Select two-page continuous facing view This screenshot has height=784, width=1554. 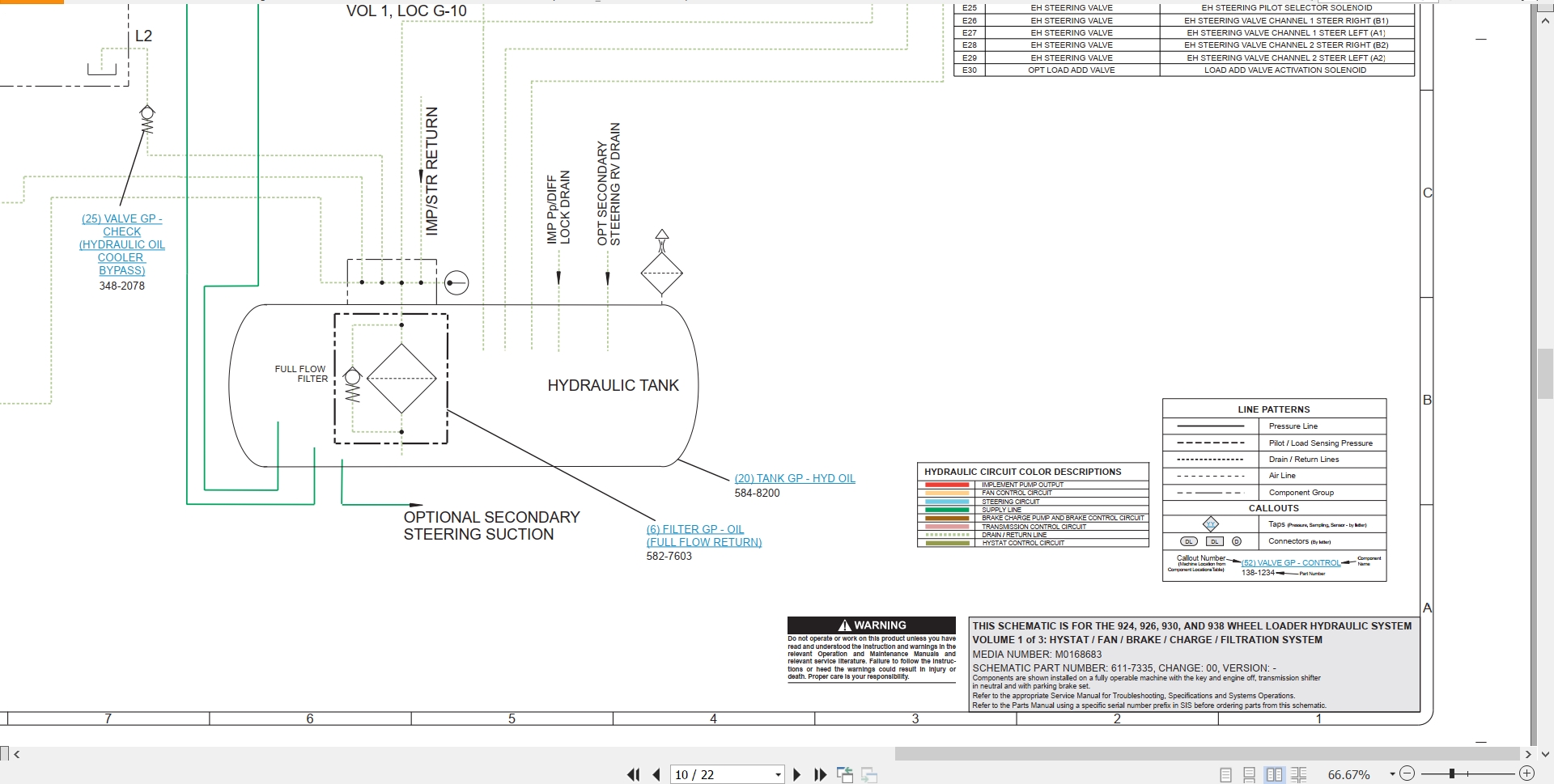pyautogui.click(x=1298, y=775)
